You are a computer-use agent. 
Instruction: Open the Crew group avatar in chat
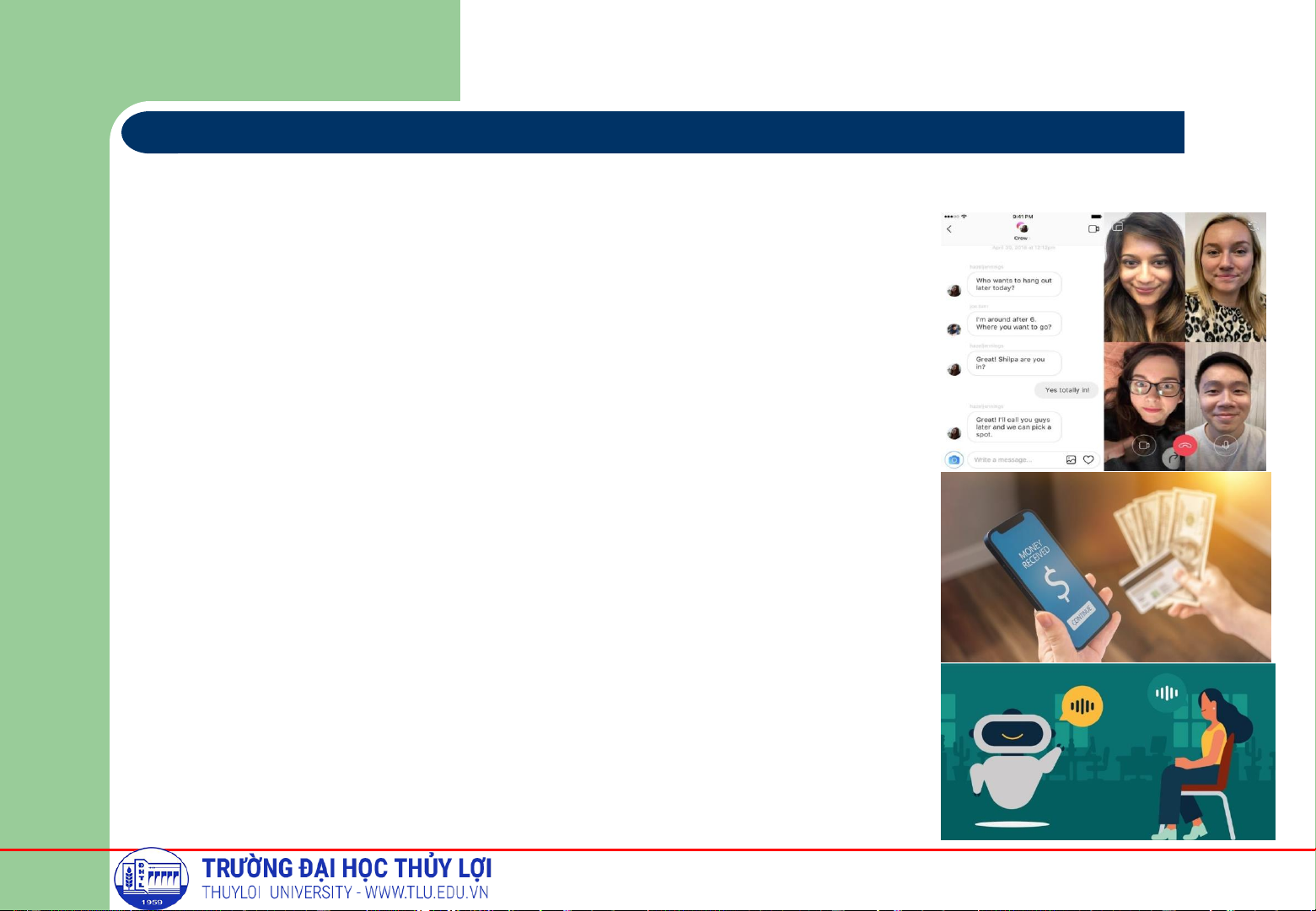(1022, 228)
